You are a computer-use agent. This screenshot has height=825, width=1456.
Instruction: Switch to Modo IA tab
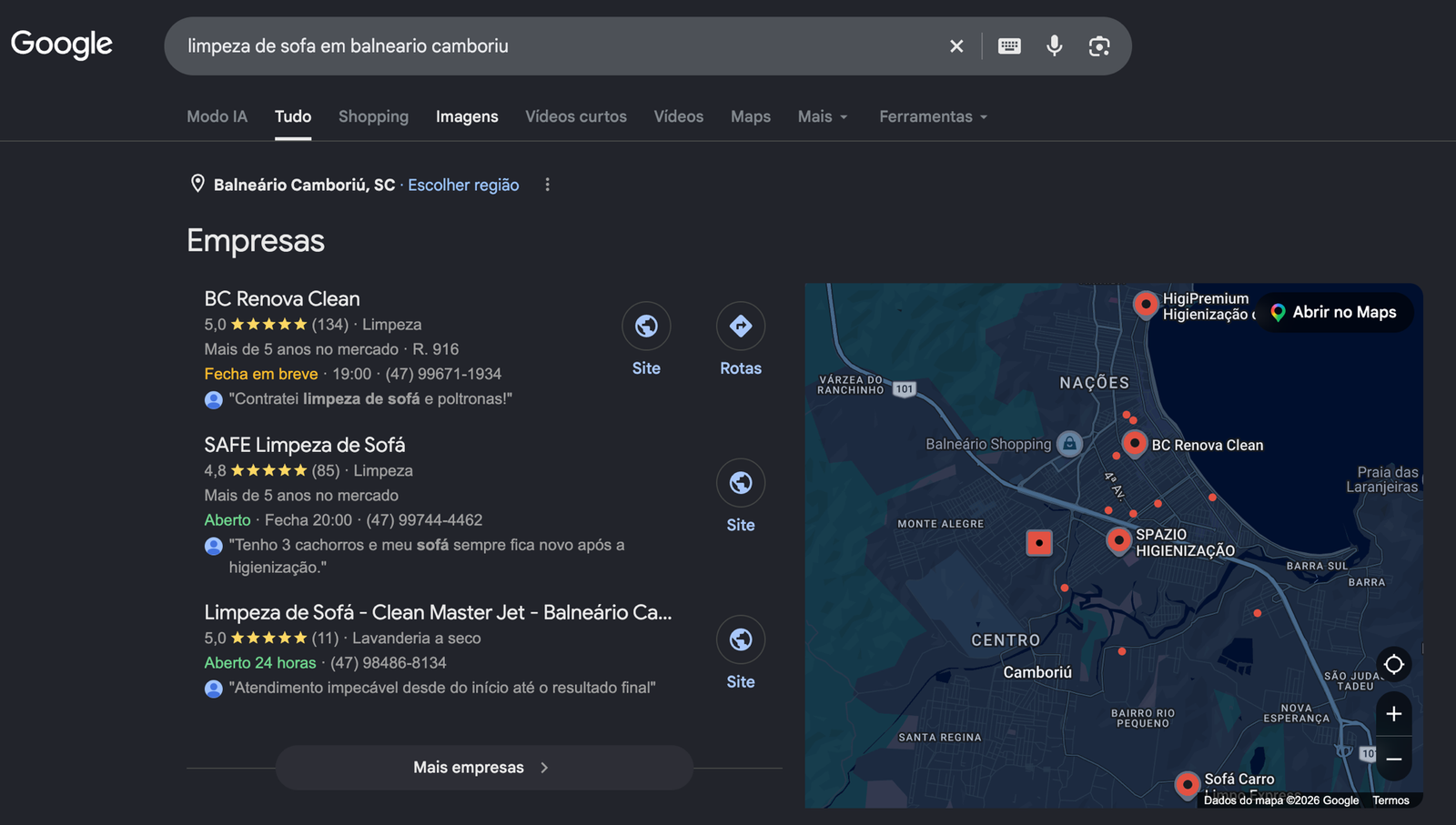point(217,116)
